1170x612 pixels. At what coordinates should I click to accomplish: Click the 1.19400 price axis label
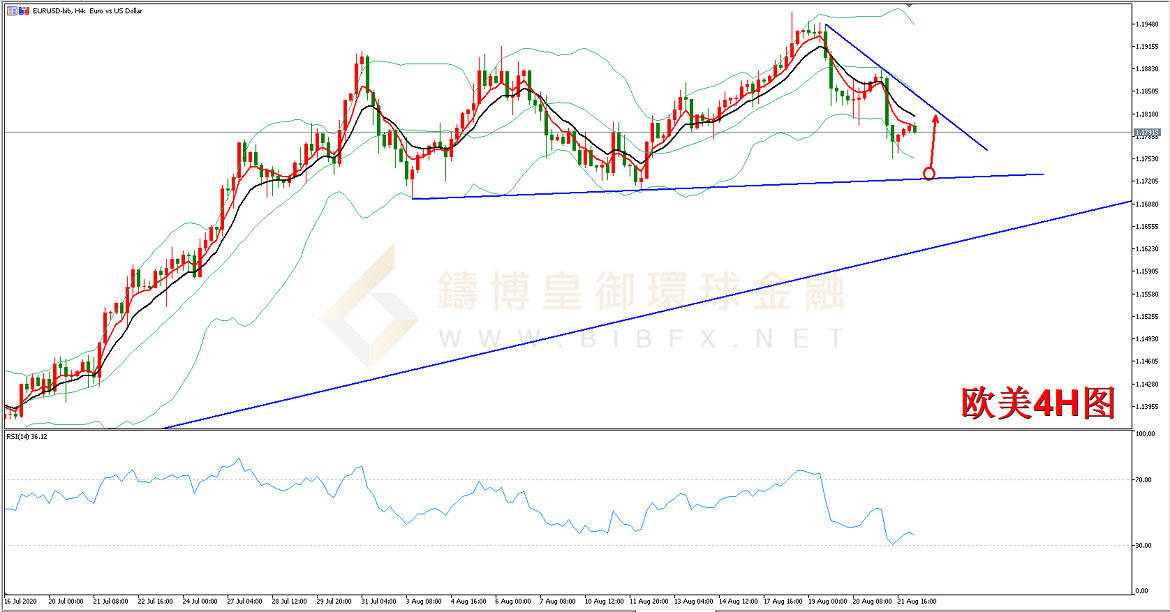tap(1147, 23)
